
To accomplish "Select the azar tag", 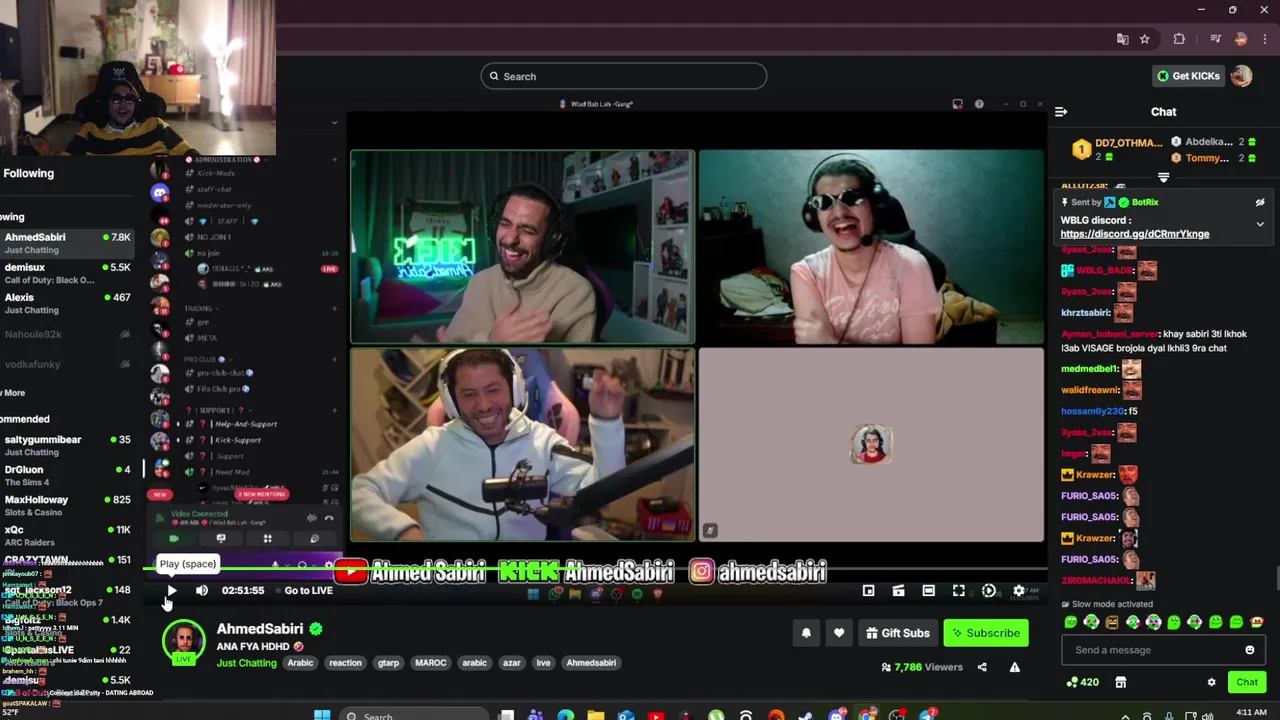I will [x=511, y=663].
